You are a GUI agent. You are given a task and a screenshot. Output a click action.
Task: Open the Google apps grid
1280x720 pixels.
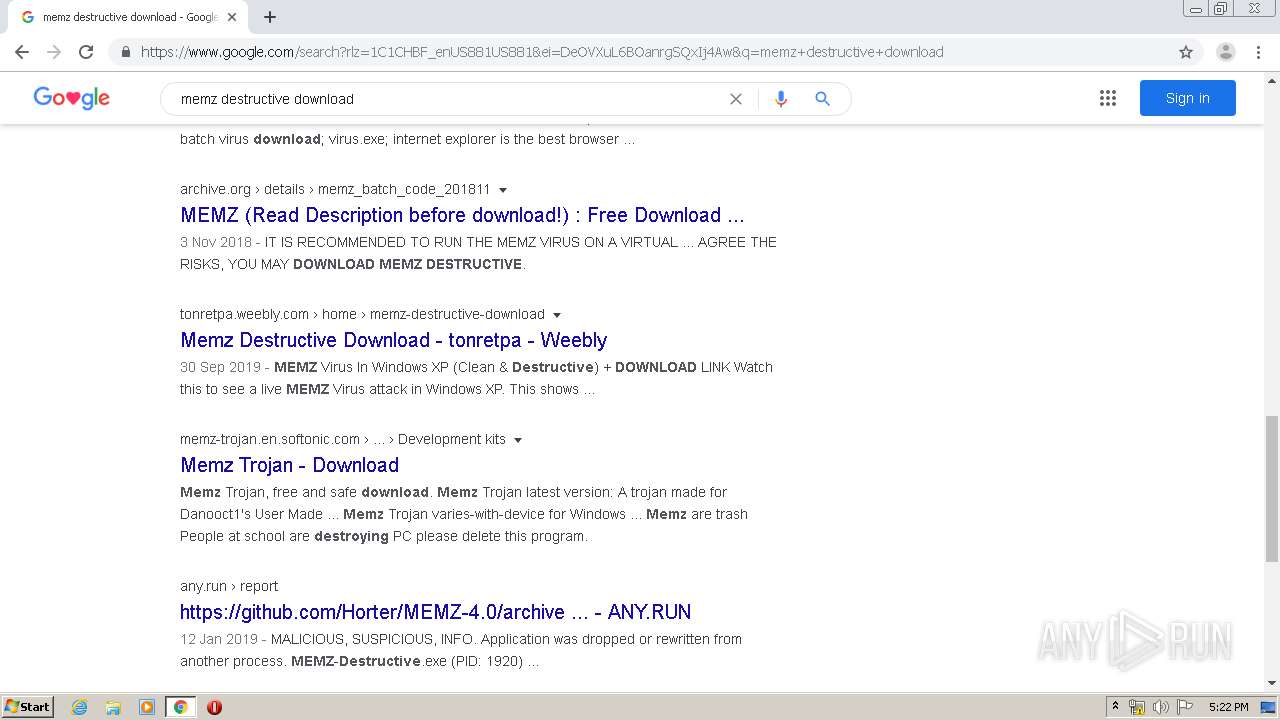(1108, 98)
